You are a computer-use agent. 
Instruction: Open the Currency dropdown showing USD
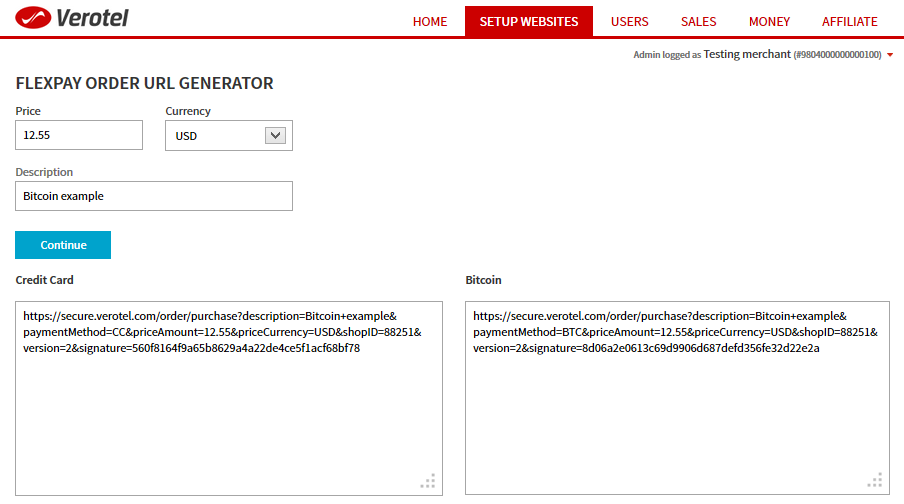pyautogui.click(x=229, y=136)
